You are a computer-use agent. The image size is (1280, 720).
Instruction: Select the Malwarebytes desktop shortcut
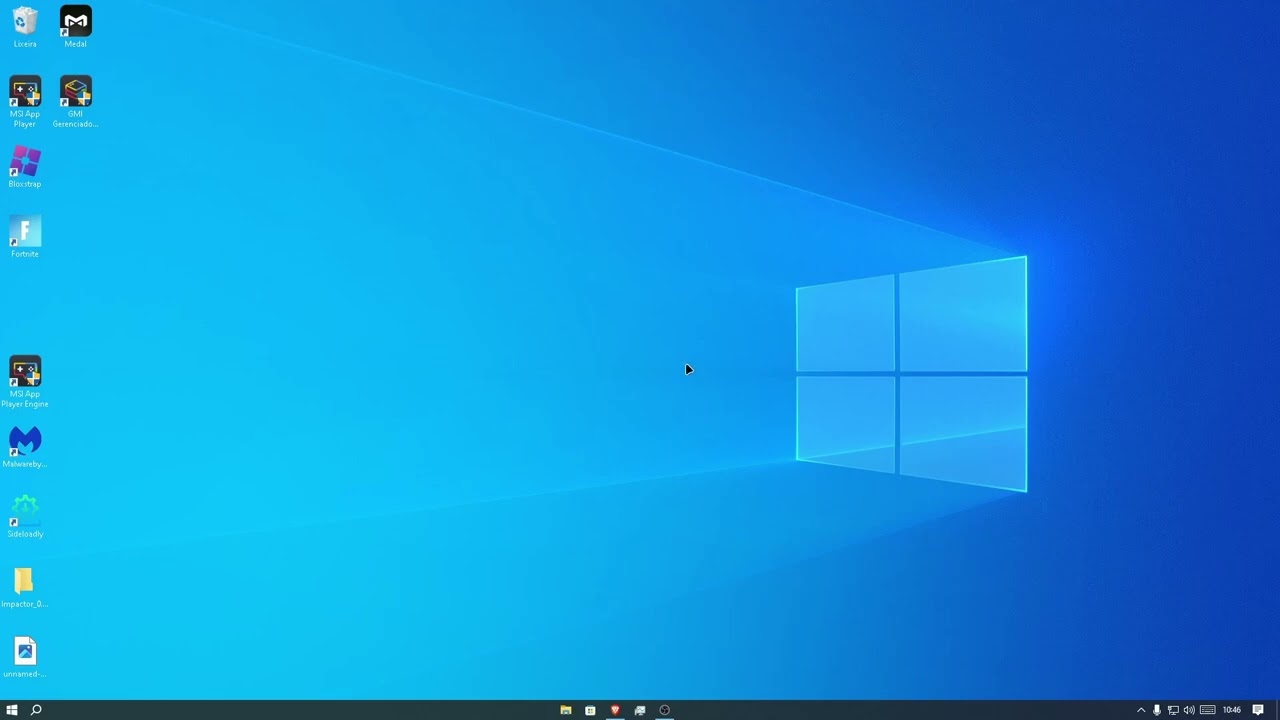(x=25, y=447)
